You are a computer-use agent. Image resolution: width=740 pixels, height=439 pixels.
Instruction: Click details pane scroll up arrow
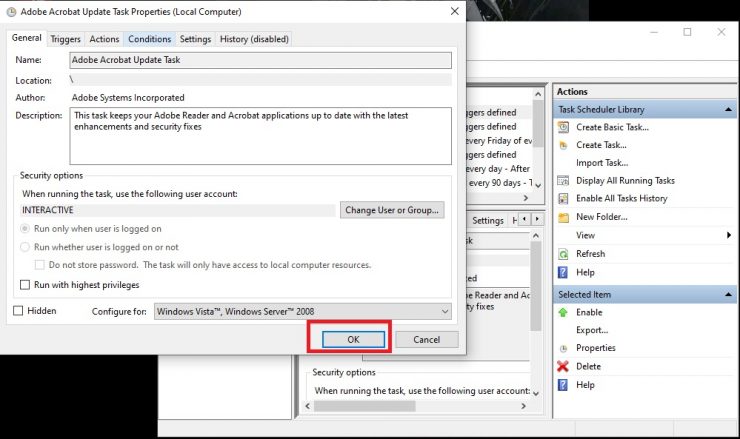(536, 235)
